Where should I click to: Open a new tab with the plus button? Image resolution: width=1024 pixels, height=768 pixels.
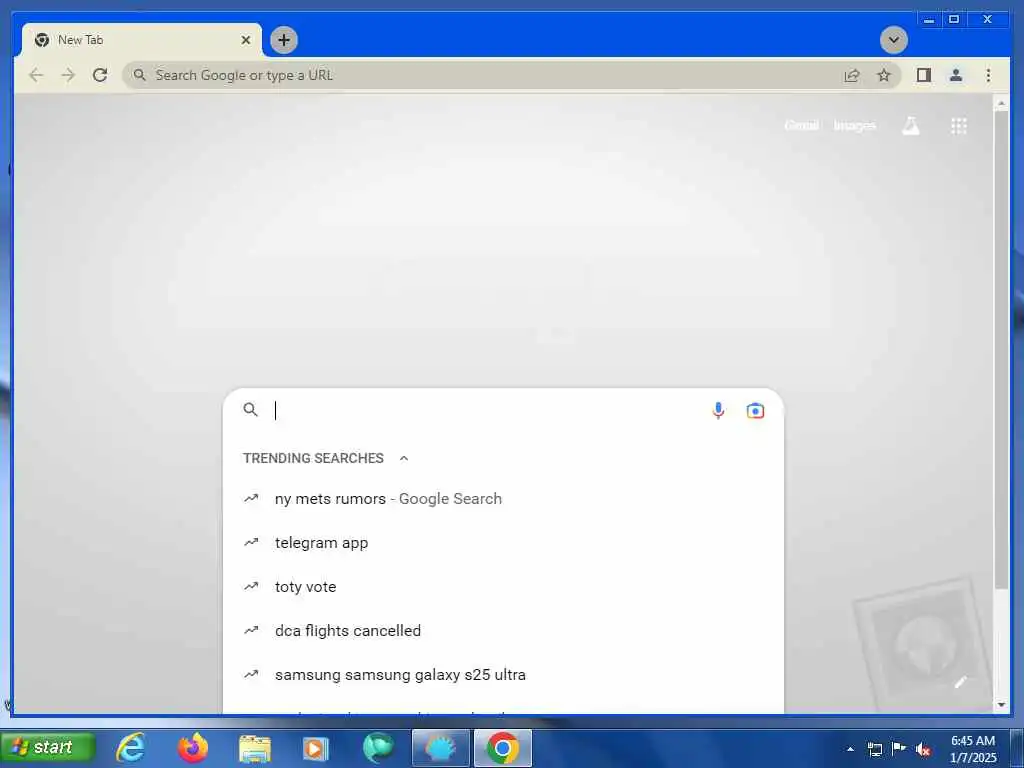(283, 40)
